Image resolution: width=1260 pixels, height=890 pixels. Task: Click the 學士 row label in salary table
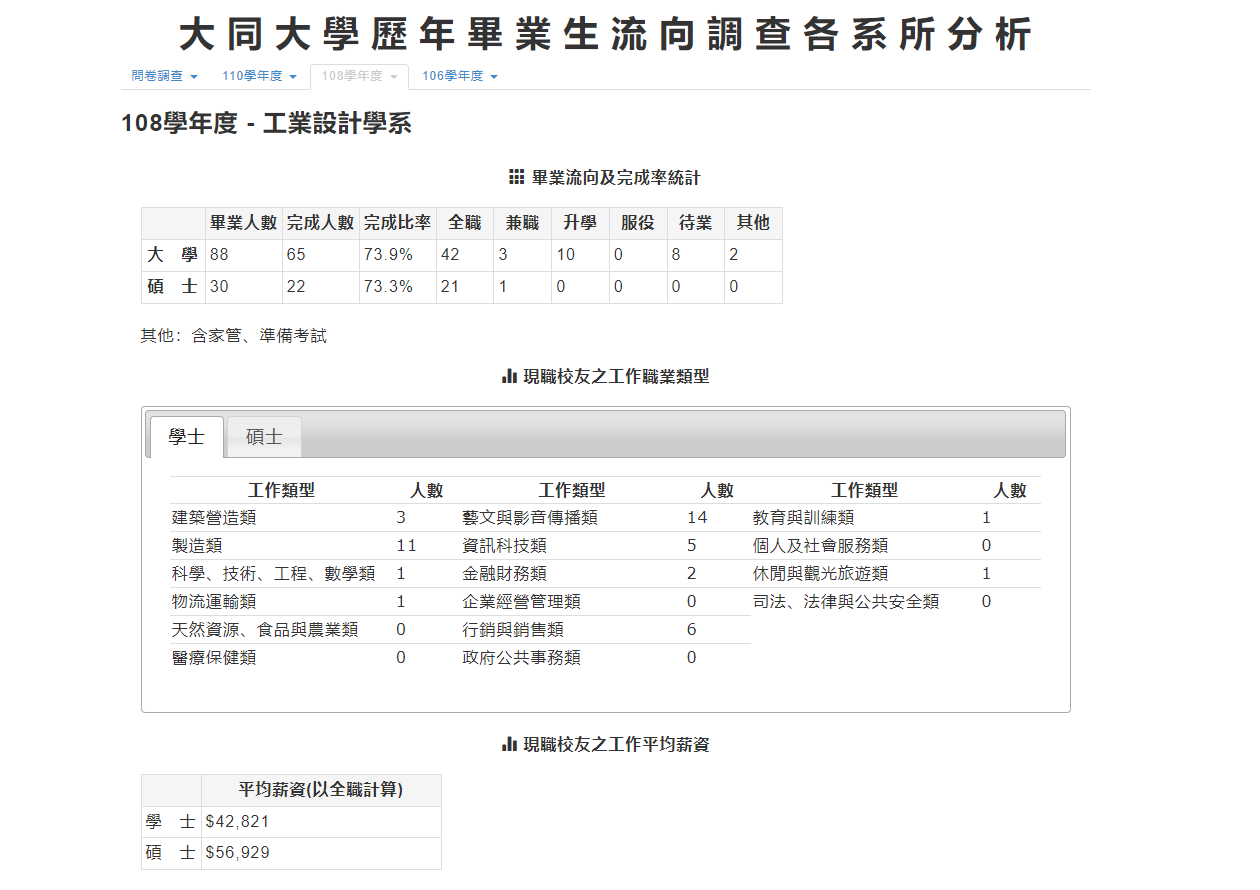point(171,822)
